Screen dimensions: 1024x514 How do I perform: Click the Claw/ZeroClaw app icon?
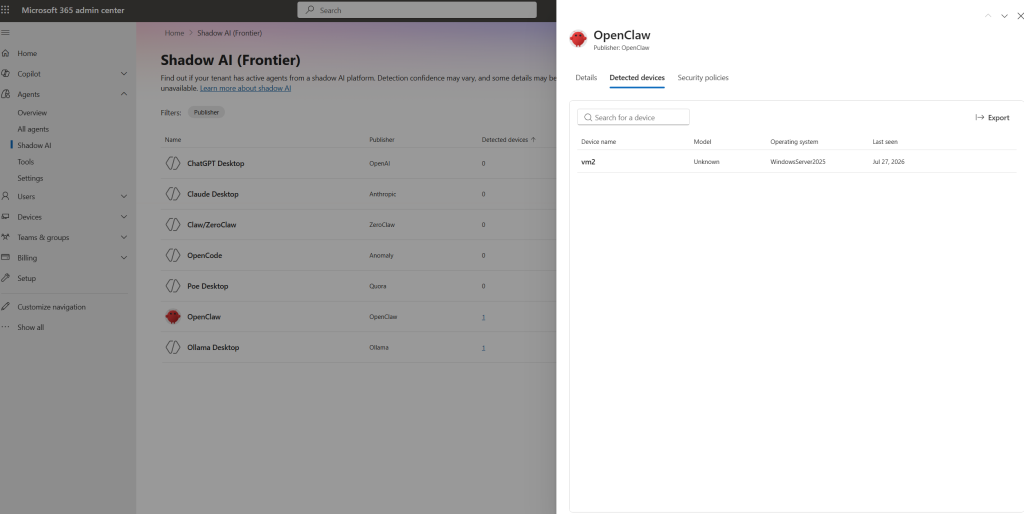click(x=172, y=225)
